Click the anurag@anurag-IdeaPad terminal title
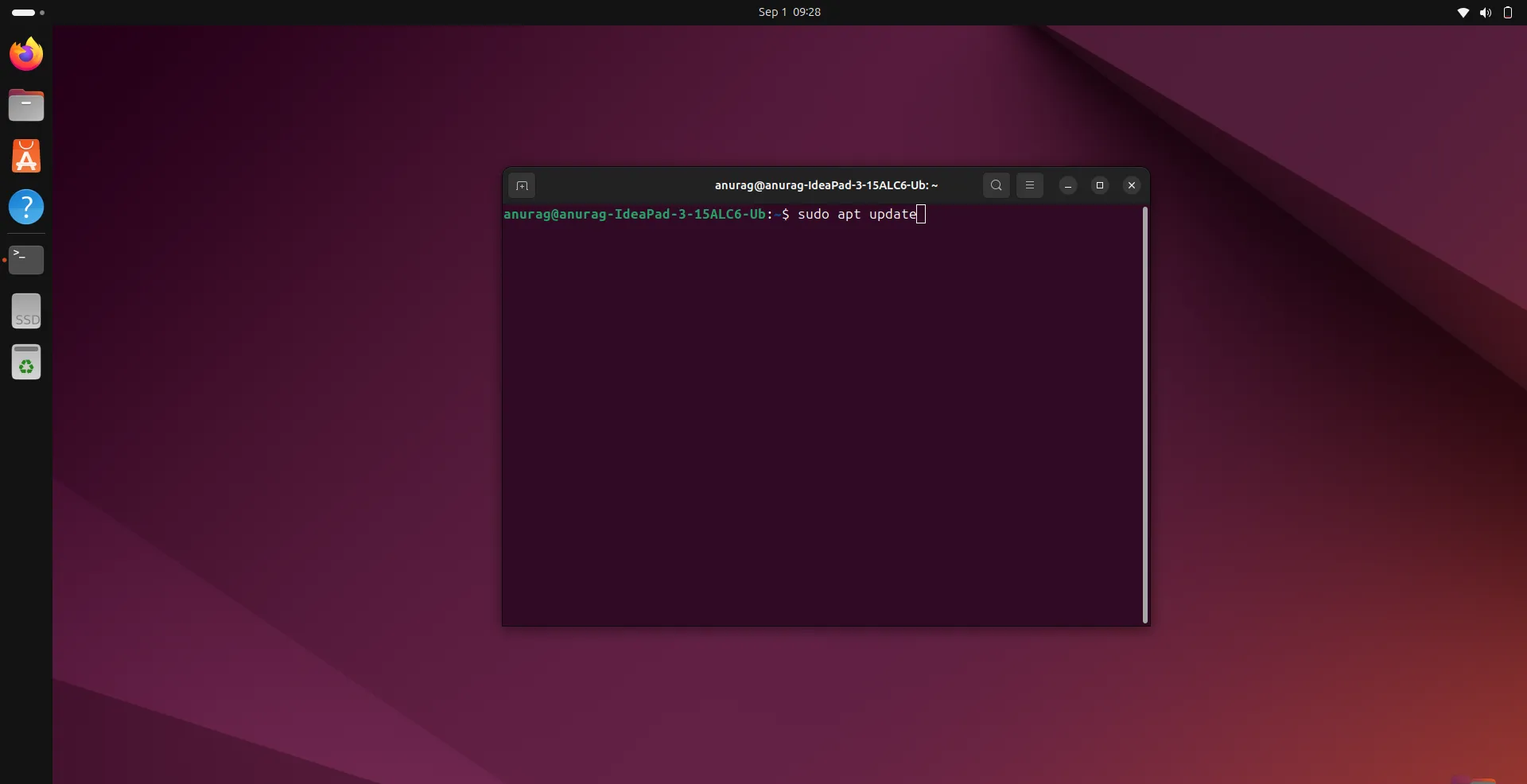Viewport: 1527px width, 784px height. click(826, 185)
